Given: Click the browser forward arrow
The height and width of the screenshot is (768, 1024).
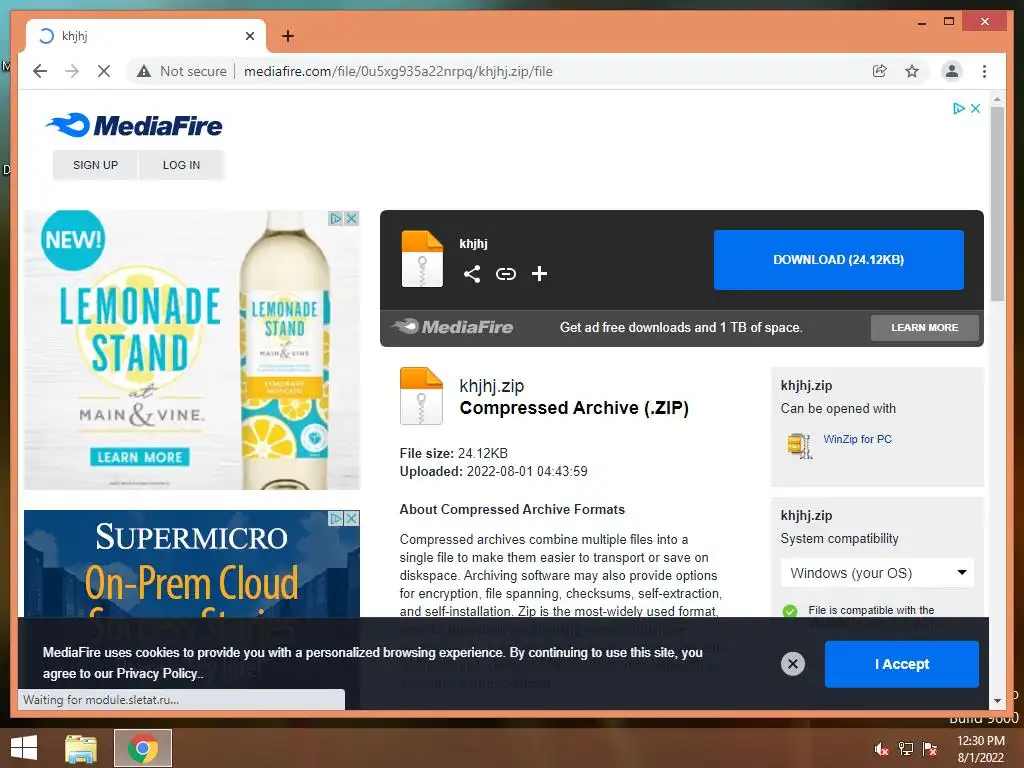Looking at the screenshot, I should coord(72,71).
